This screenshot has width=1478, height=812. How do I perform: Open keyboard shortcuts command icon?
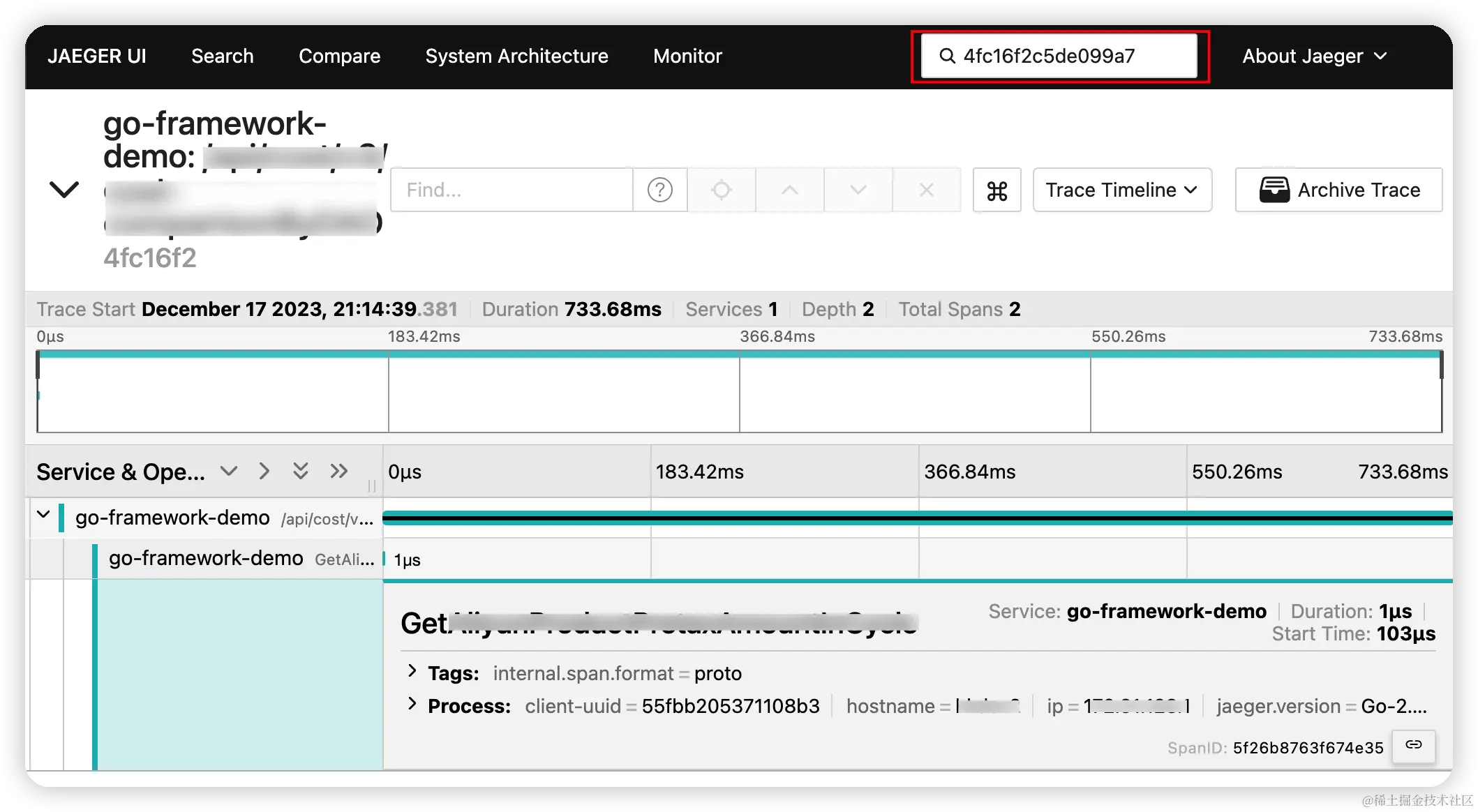pos(997,190)
